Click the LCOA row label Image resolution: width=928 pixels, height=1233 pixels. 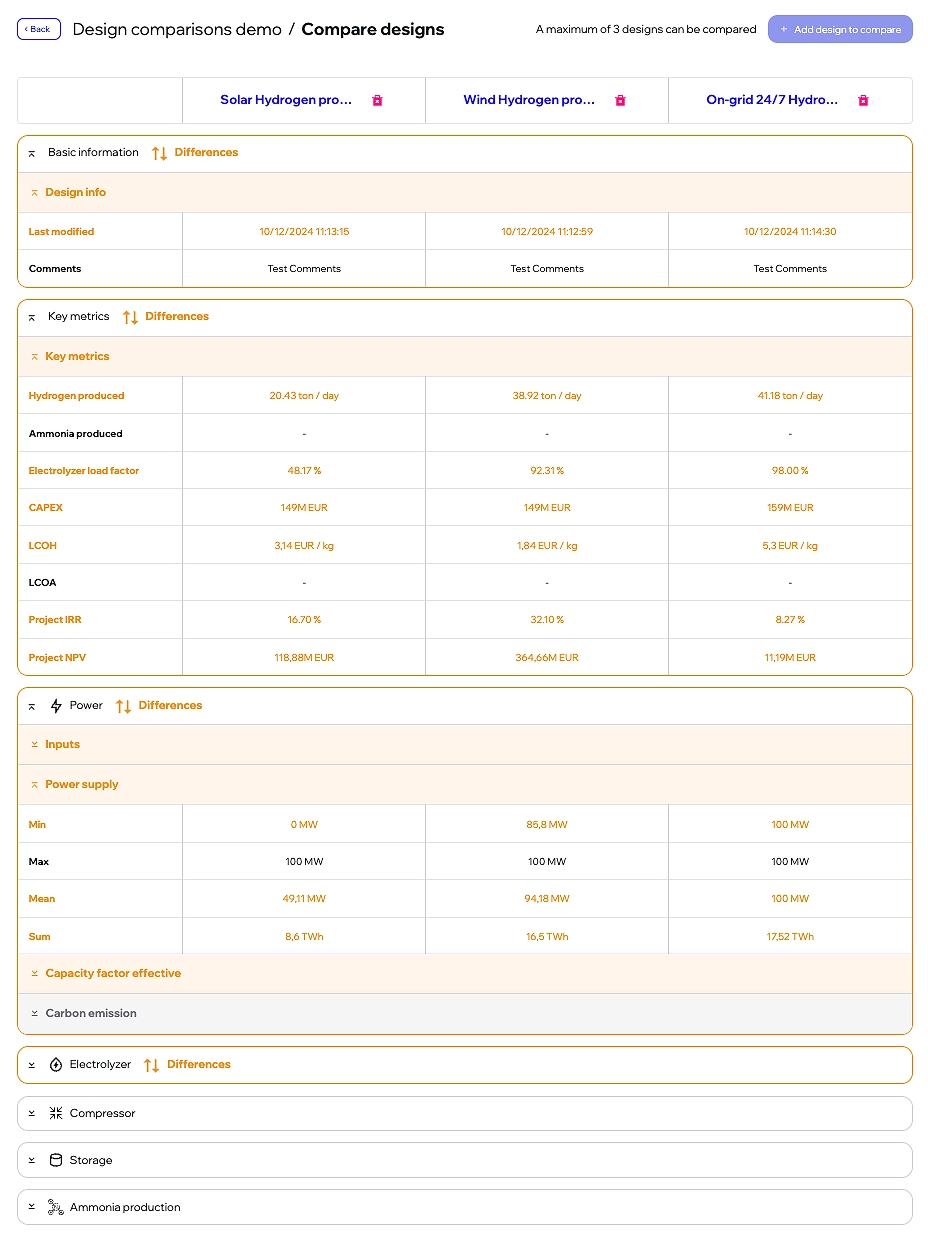[43, 583]
